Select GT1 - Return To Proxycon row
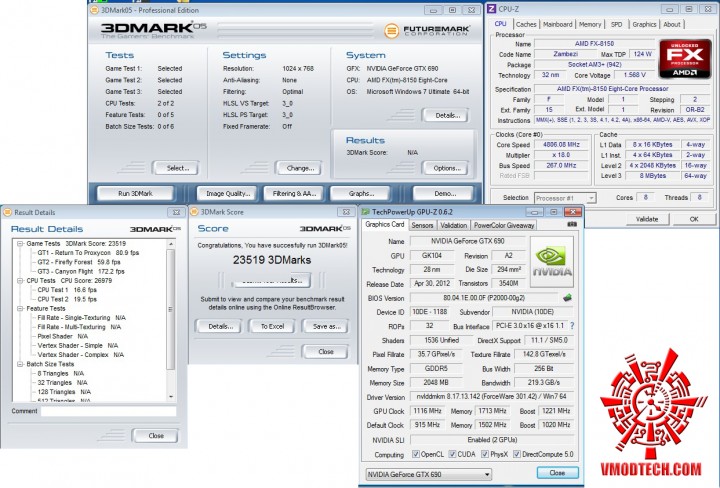Screen dimensions: 720x488 [88, 253]
